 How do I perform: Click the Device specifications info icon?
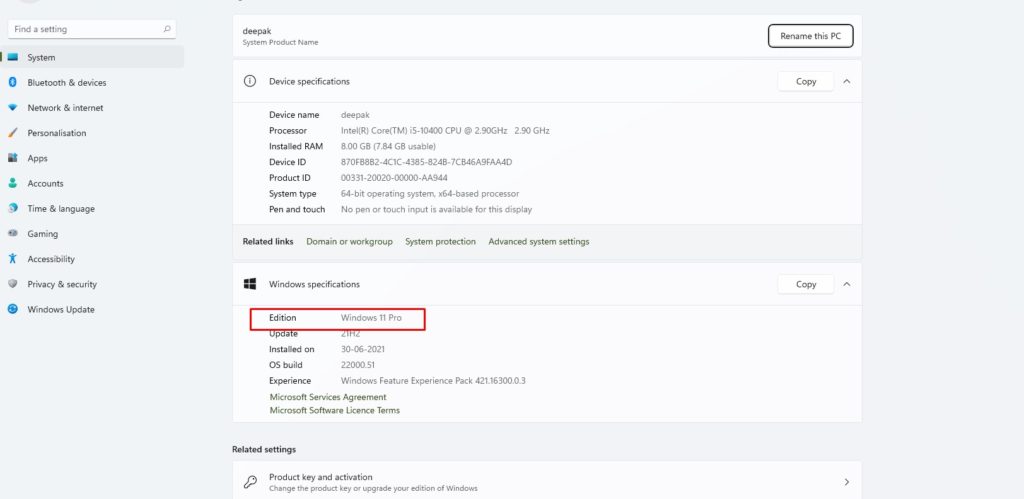pyautogui.click(x=249, y=81)
